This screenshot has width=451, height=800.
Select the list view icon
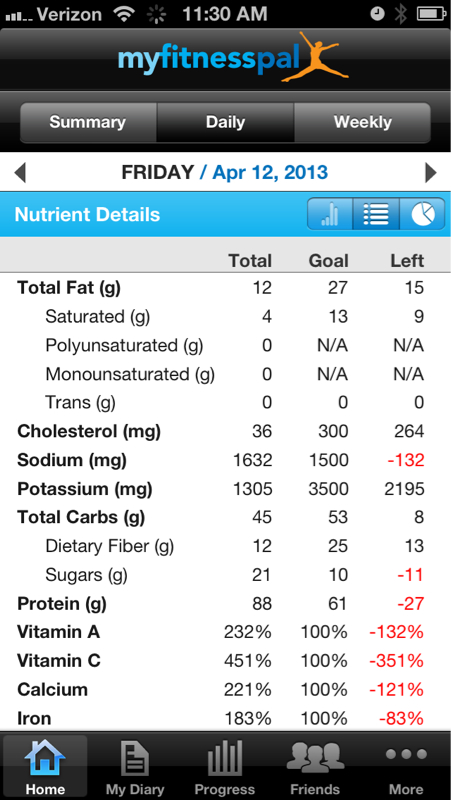[375, 214]
